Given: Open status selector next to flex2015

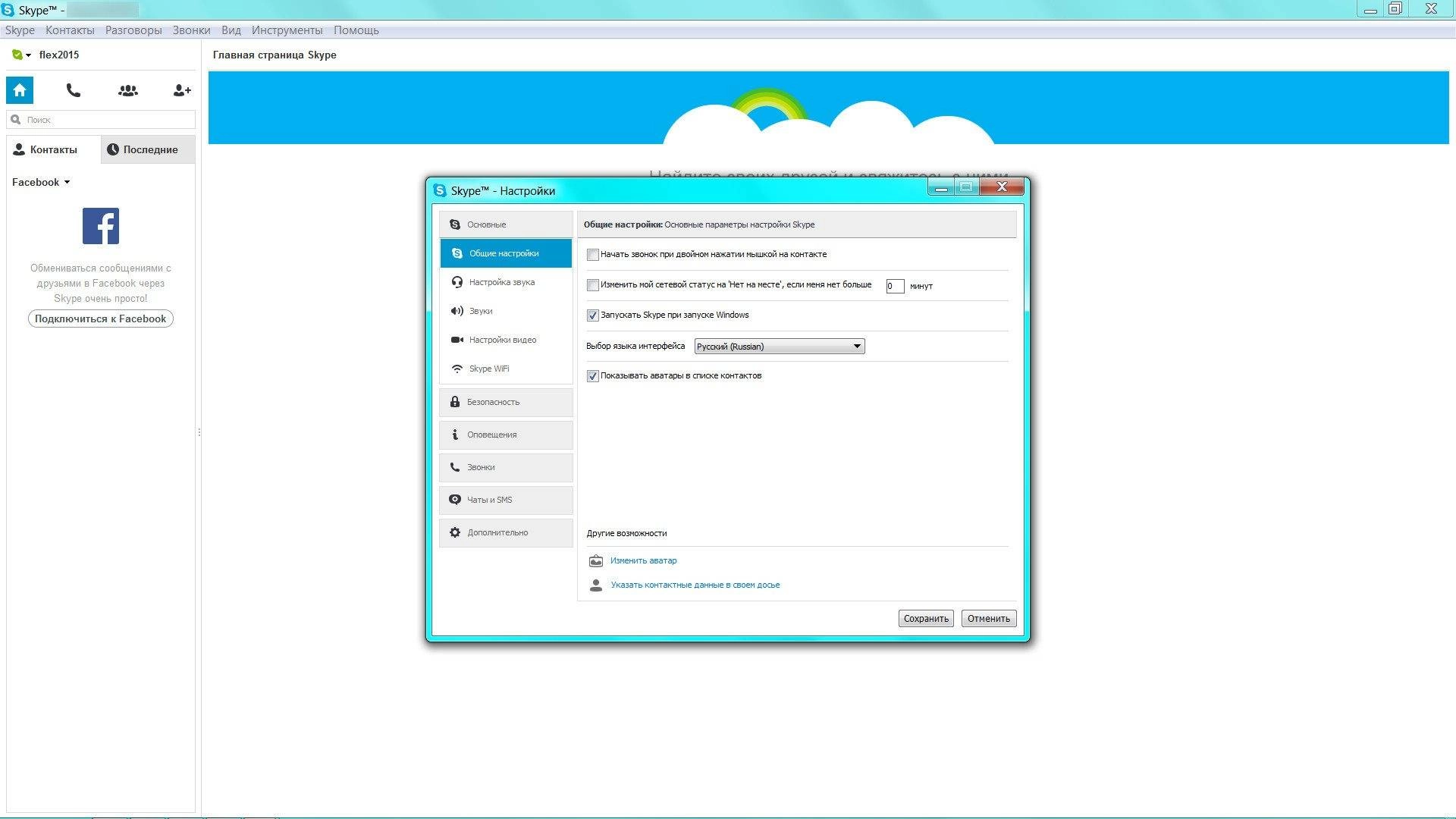Looking at the screenshot, I should point(21,55).
